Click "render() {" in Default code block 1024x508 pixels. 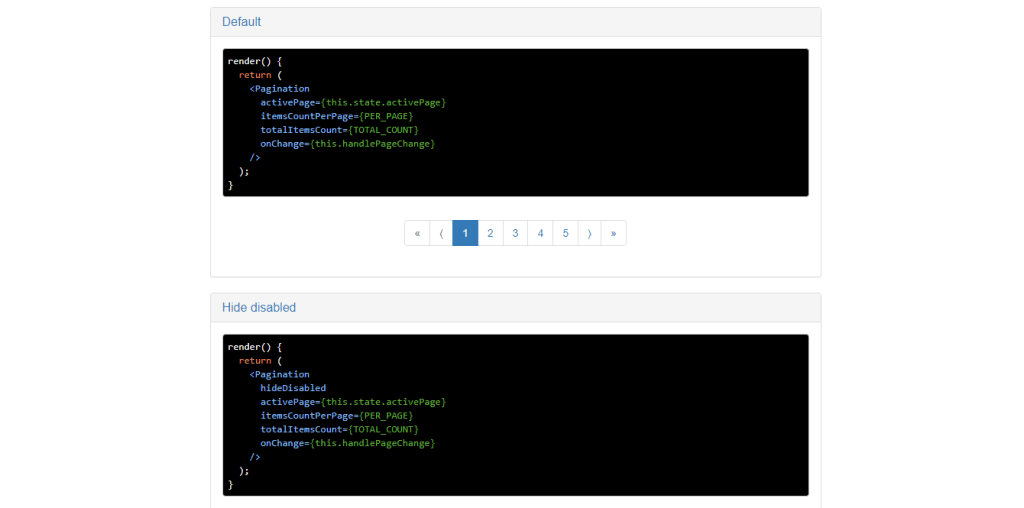click(255, 61)
